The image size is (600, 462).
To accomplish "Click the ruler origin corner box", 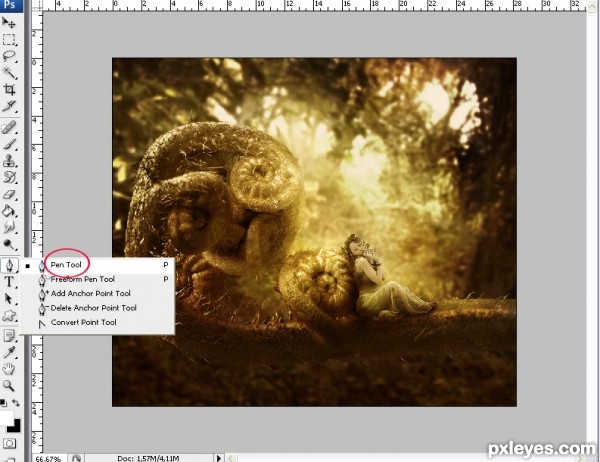I will 37,5.
